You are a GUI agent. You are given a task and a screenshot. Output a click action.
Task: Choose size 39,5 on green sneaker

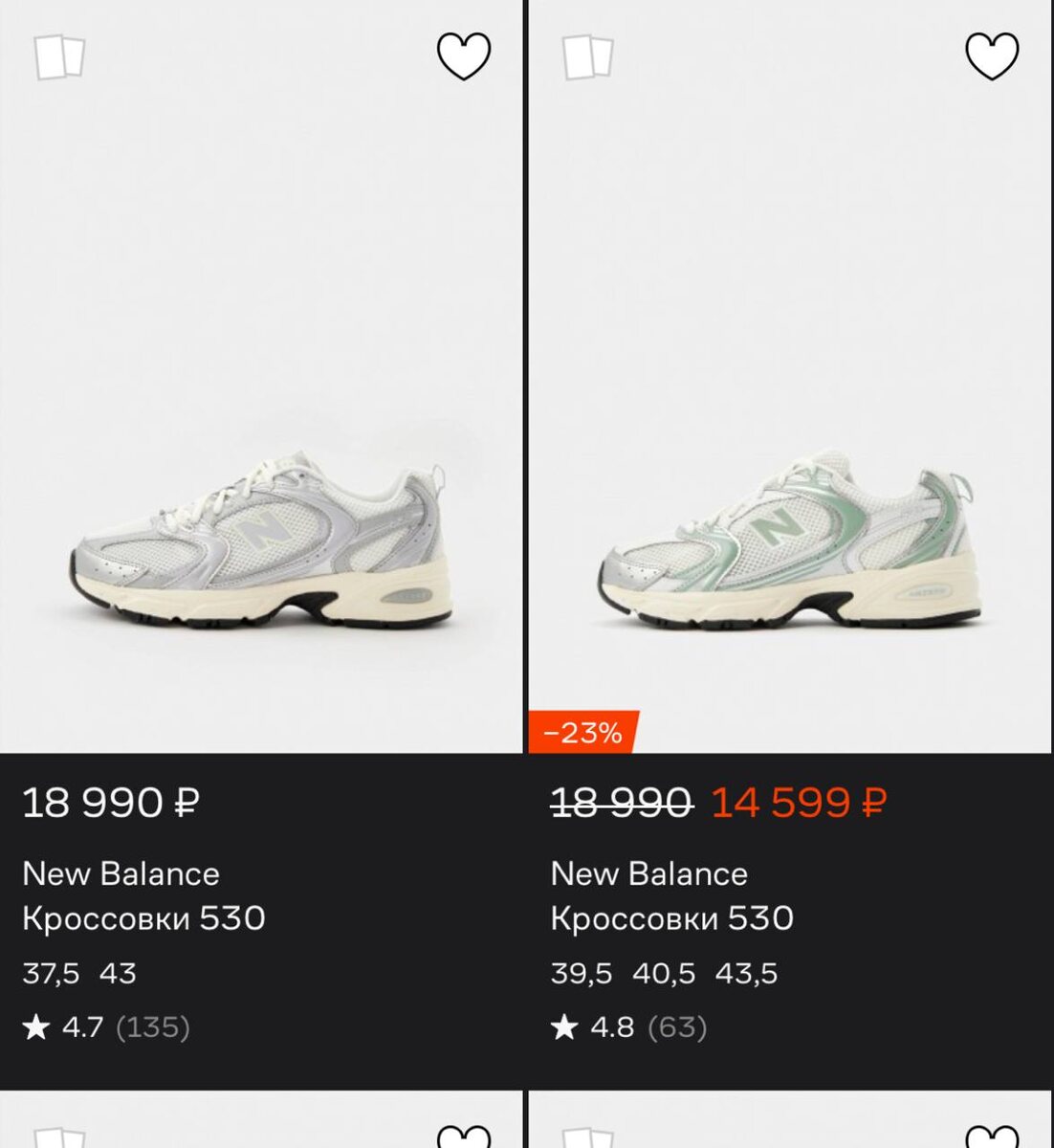581,974
